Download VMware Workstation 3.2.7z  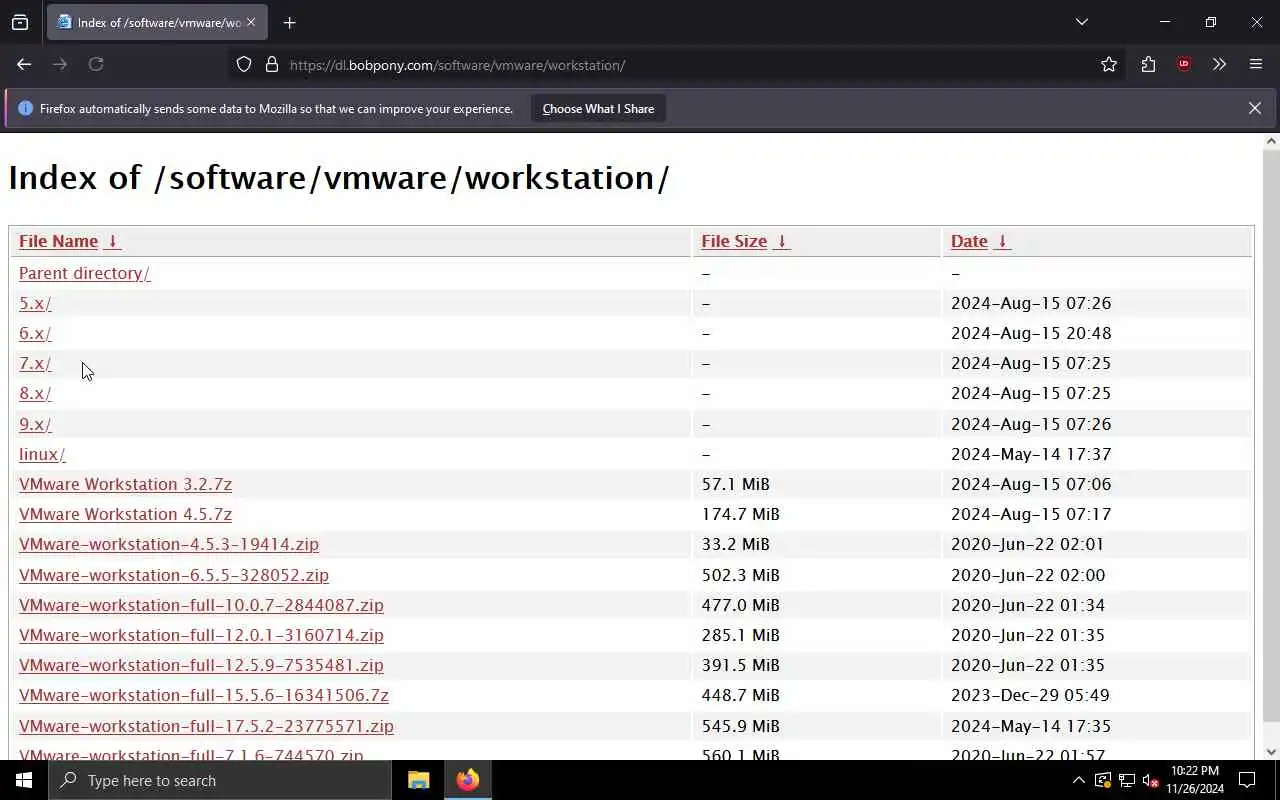125,484
